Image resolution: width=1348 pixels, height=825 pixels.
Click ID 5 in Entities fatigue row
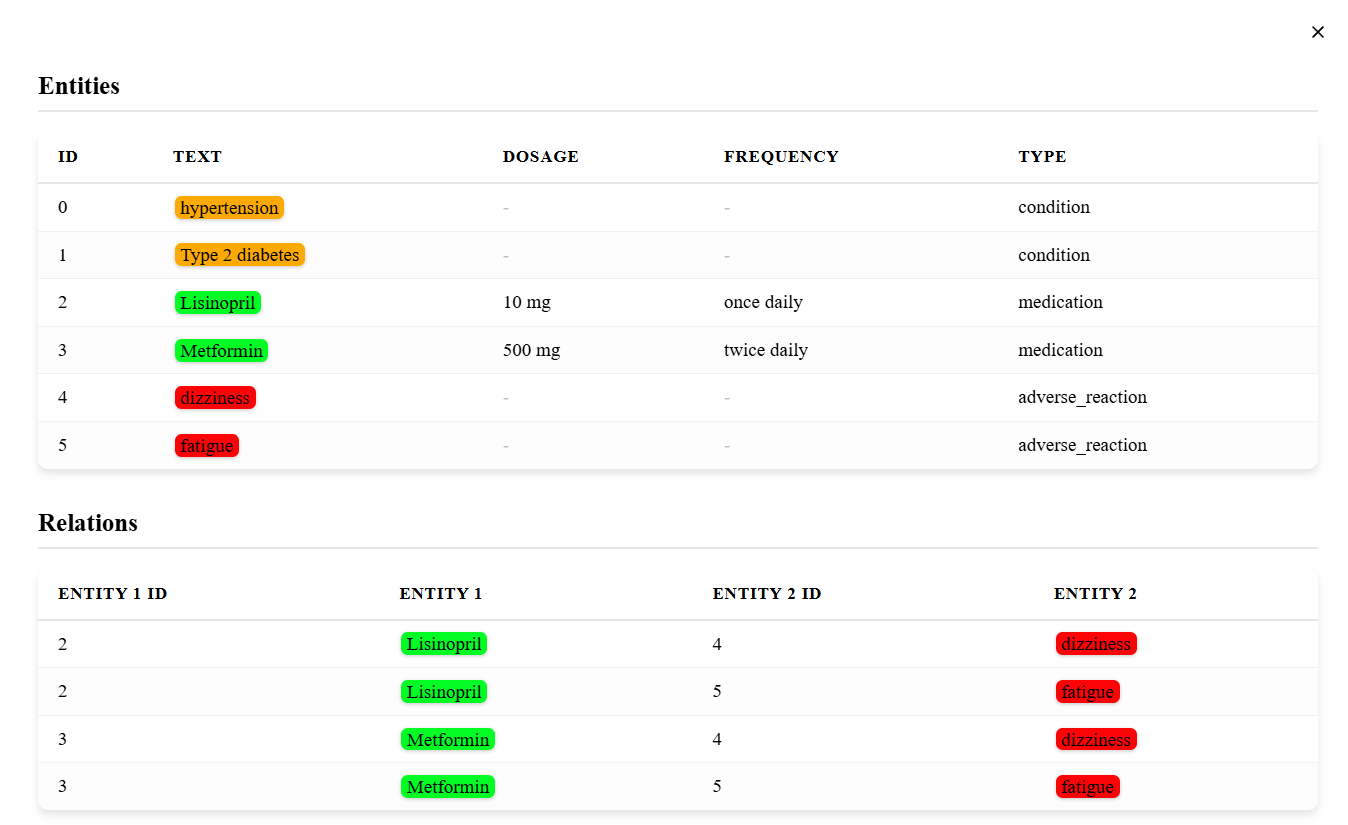[63, 445]
